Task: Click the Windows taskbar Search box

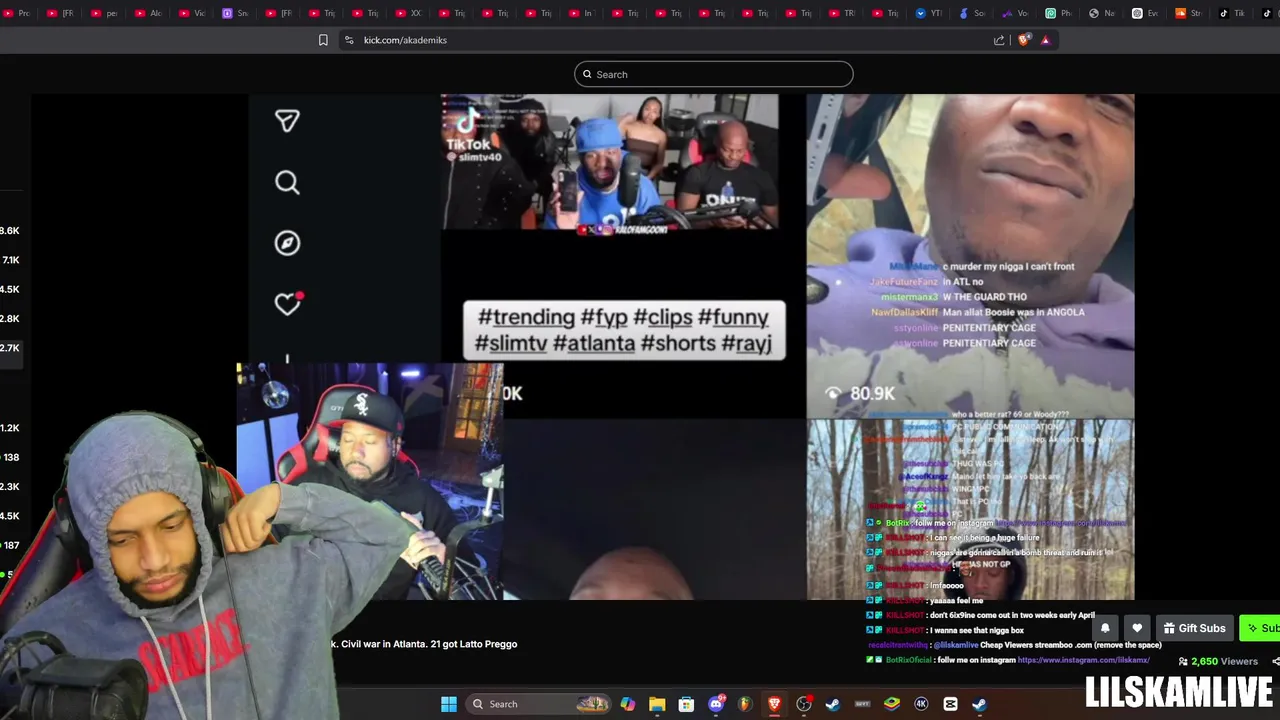Action: [x=540, y=704]
